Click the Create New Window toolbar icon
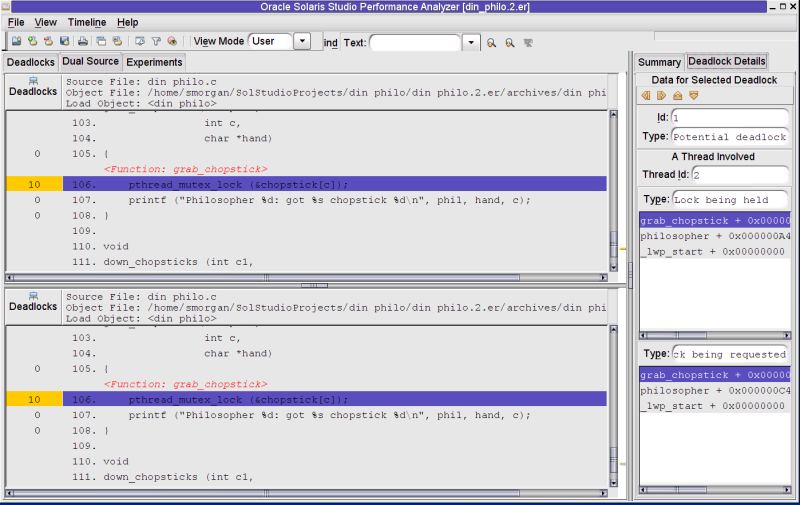This screenshot has height=505, width=800. [101, 41]
